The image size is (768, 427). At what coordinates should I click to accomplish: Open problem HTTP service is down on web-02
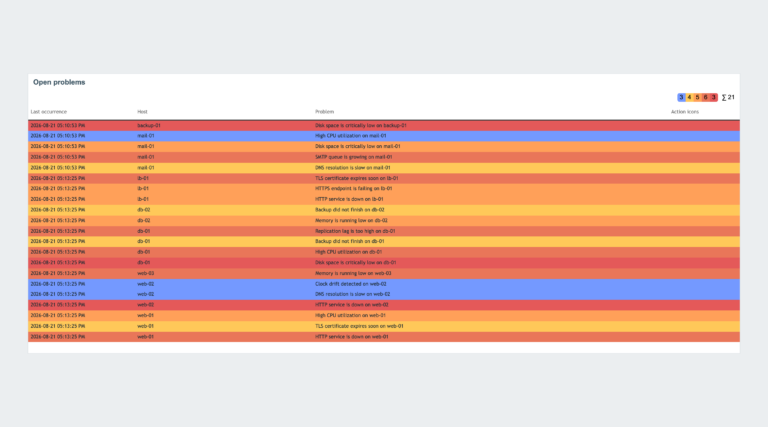click(352, 305)
